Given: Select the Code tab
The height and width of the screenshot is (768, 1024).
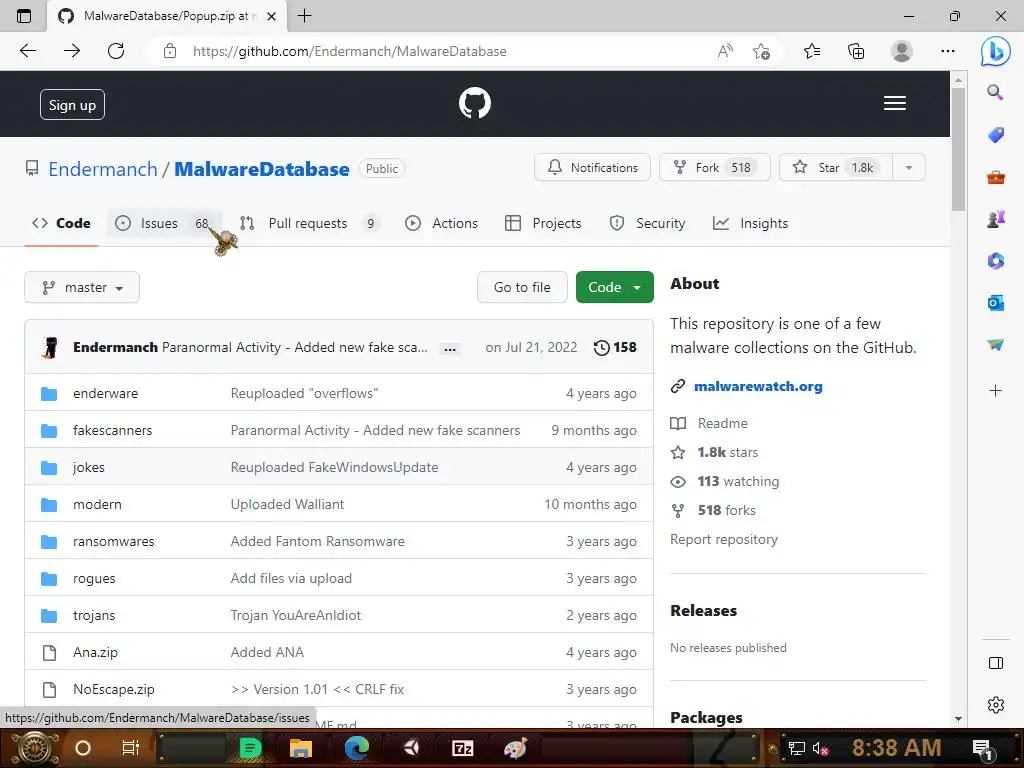Looking at the screenshot, I should [61, 223].
